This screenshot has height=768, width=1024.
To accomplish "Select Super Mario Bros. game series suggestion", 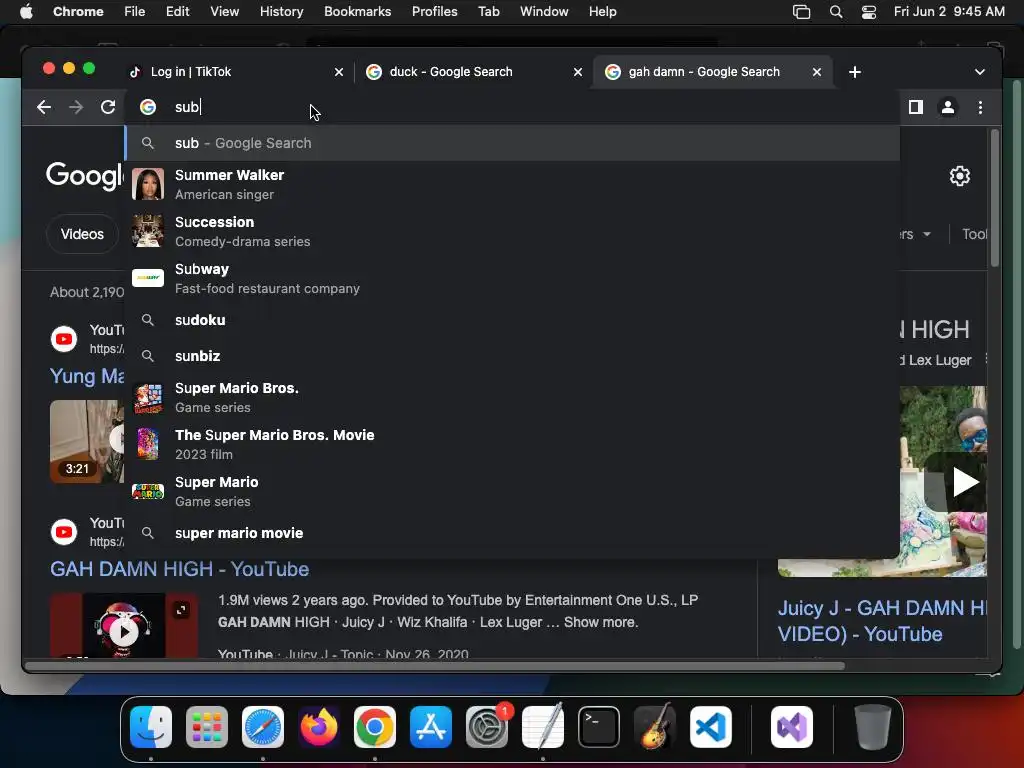I will click(513, 397).
